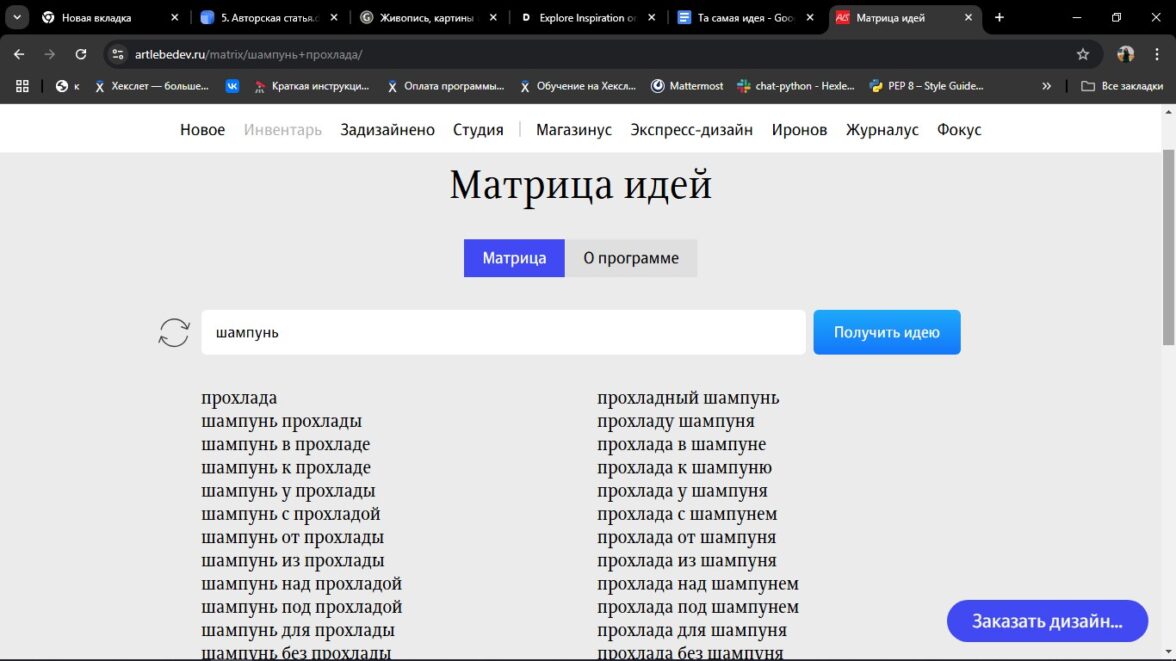View site information icon in address bar

[118, 54]
